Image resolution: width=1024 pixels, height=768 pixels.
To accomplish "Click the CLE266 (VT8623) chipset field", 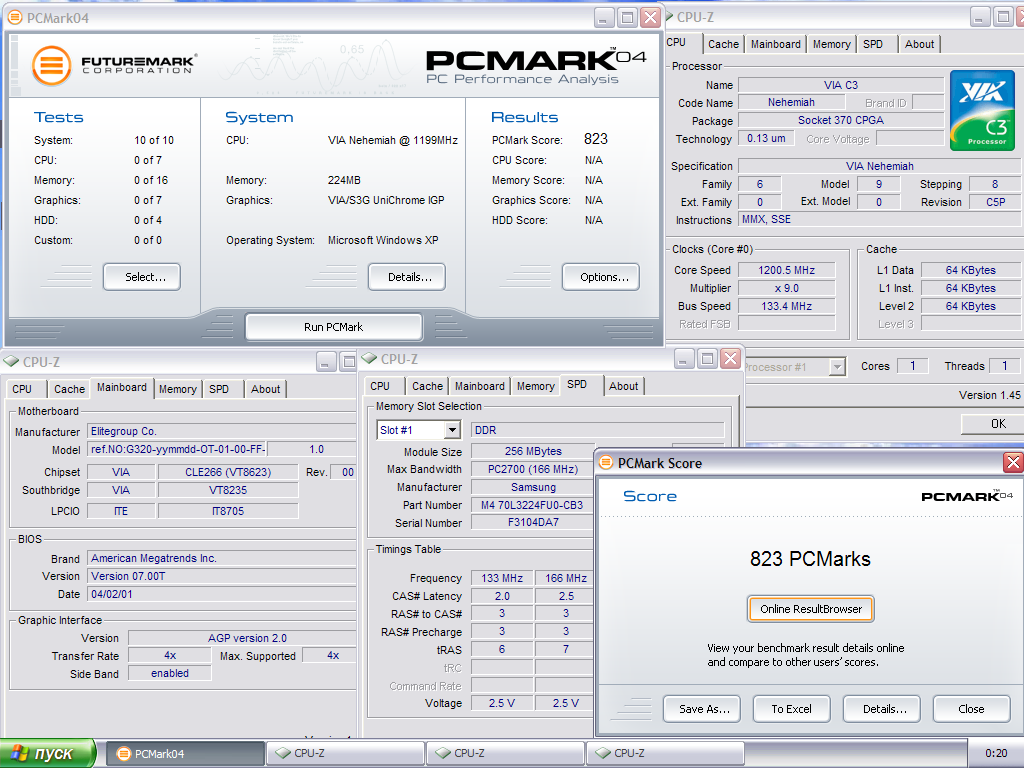I will click(x=228, y=472).
